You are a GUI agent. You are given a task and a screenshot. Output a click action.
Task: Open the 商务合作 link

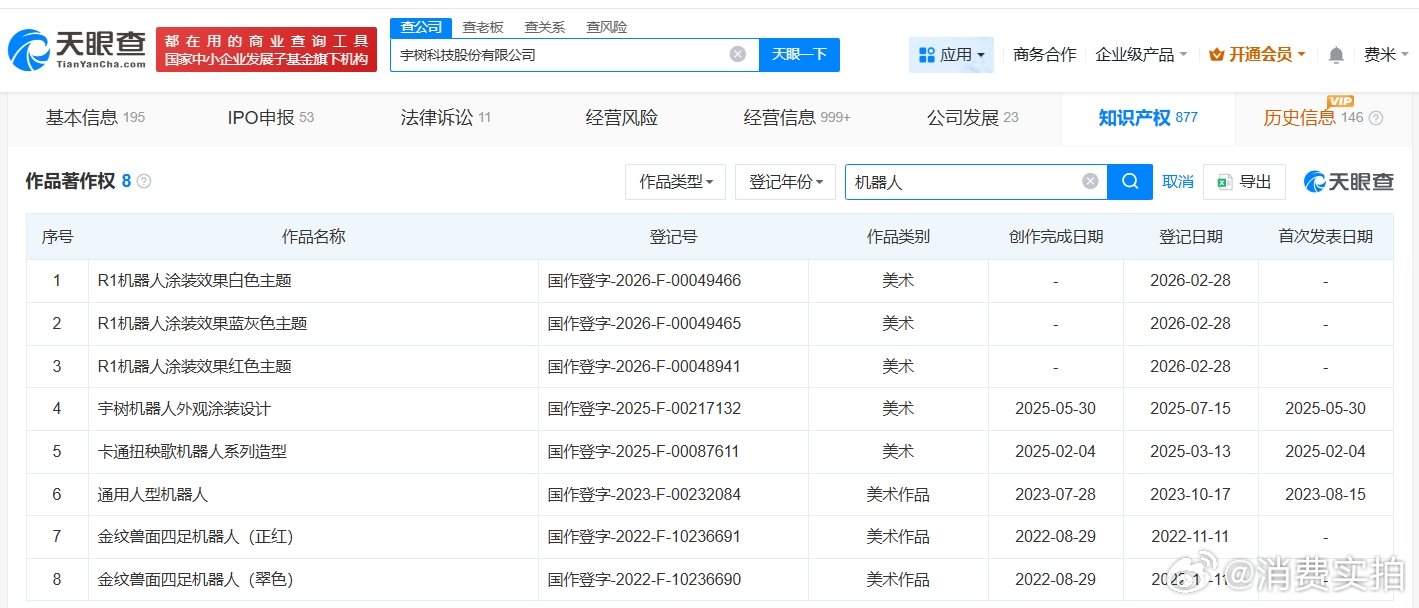click(x=1045, y=55)
